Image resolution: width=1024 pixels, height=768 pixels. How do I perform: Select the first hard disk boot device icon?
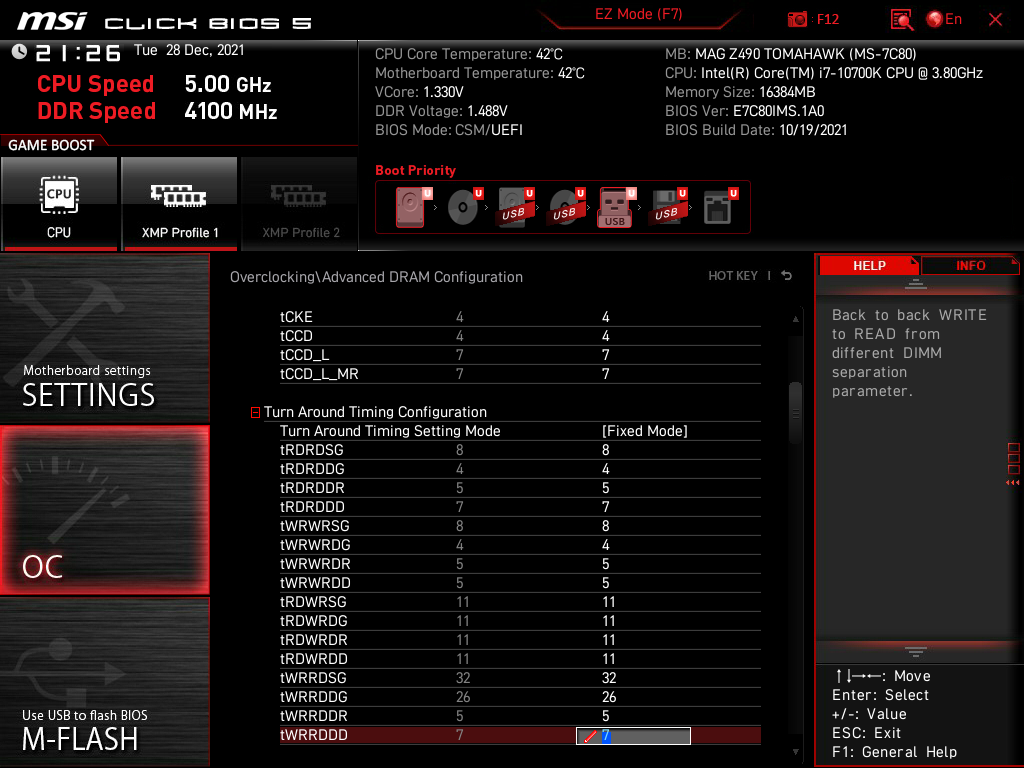tap(413, 207)
